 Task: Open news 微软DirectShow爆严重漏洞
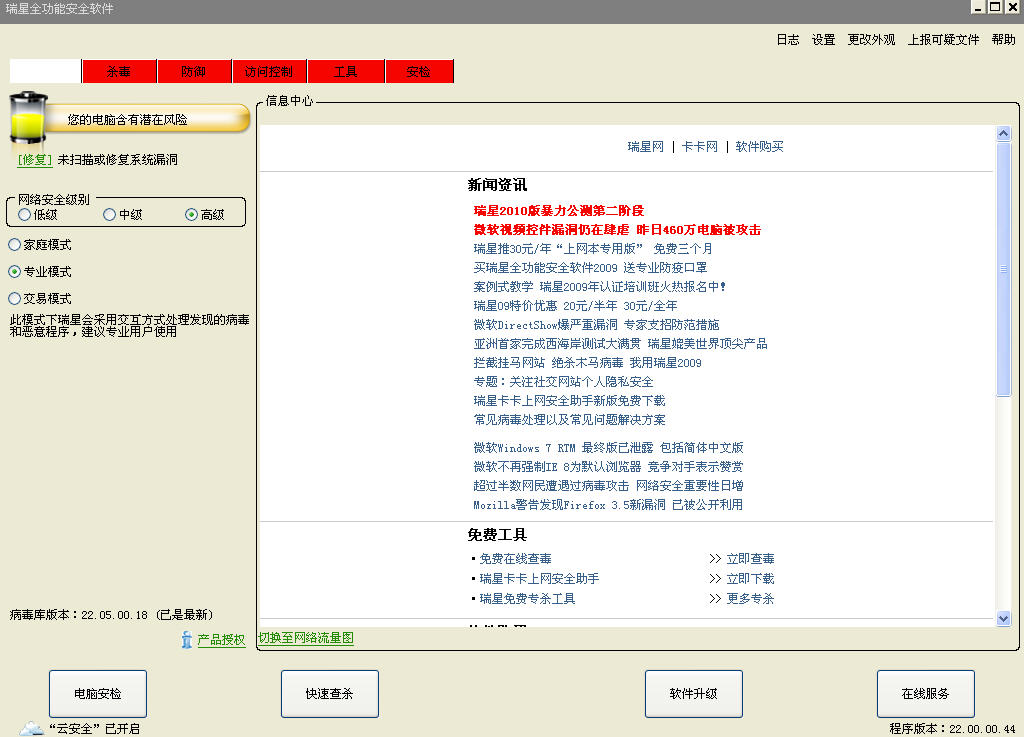pyautogui.click(x=596, y=324)
